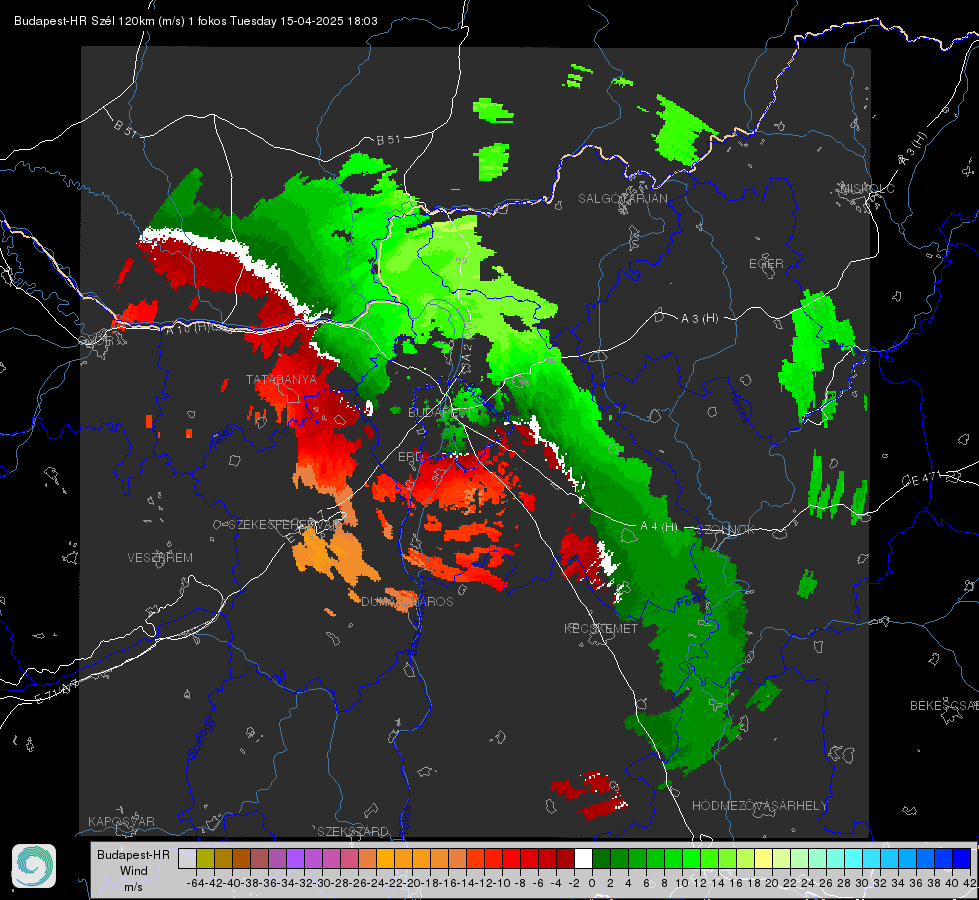Select the dark green swatch between 0 and 2
The width and height of the screenshot is (979, 900).
click(601, 858)
